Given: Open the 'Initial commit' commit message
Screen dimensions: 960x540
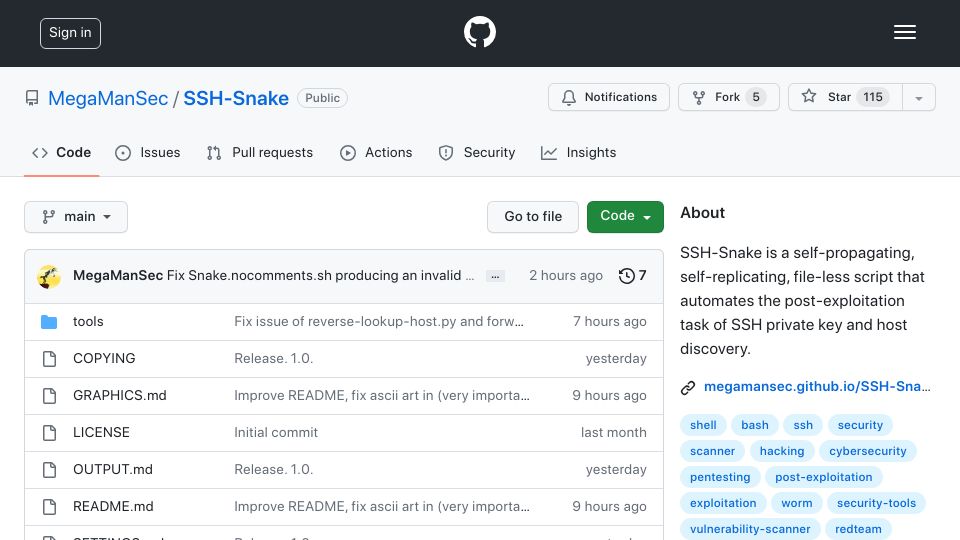Looking at the screenshot, I should [x=276, y=432].
